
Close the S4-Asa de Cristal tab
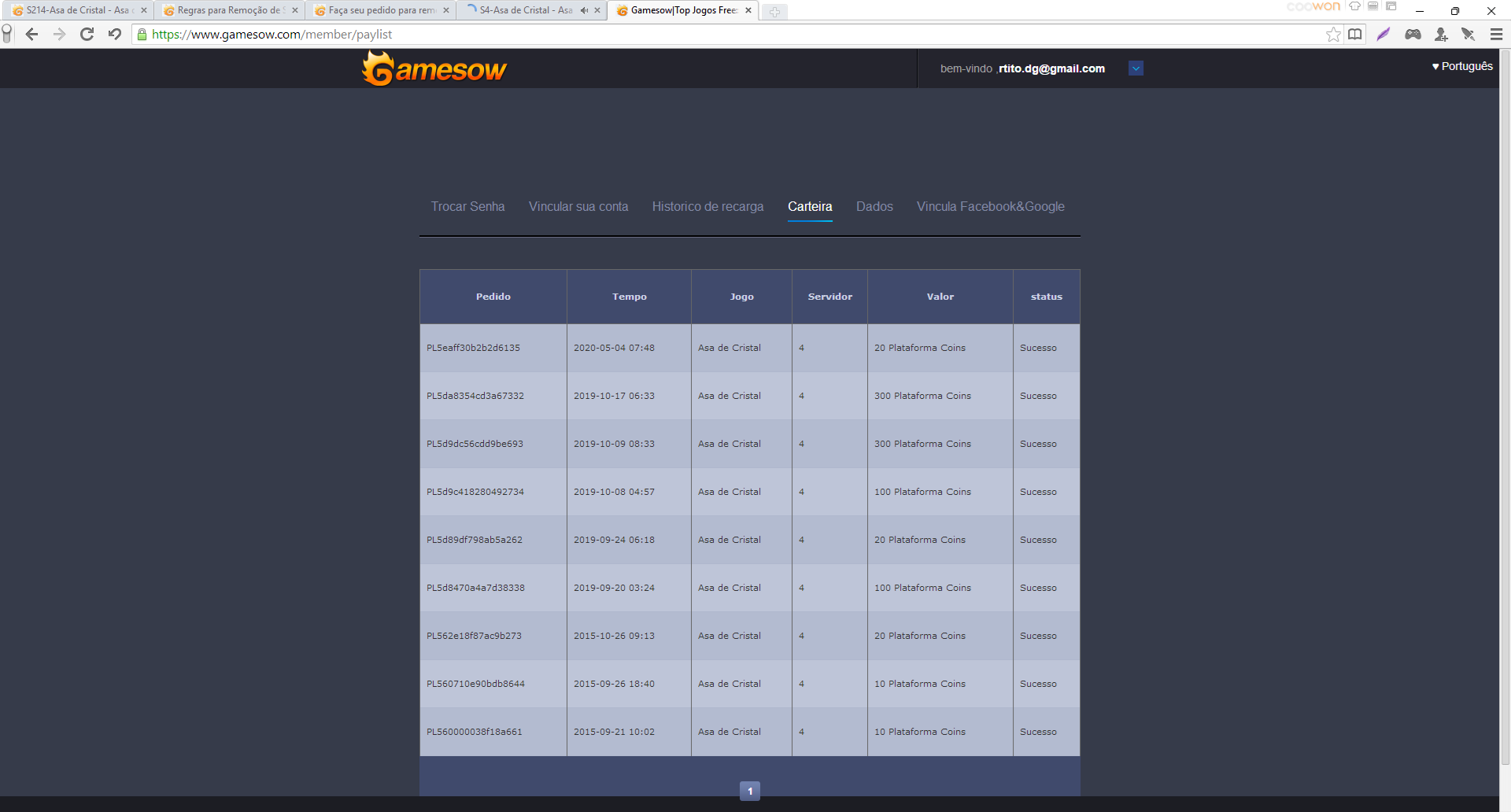coord(597,10)
